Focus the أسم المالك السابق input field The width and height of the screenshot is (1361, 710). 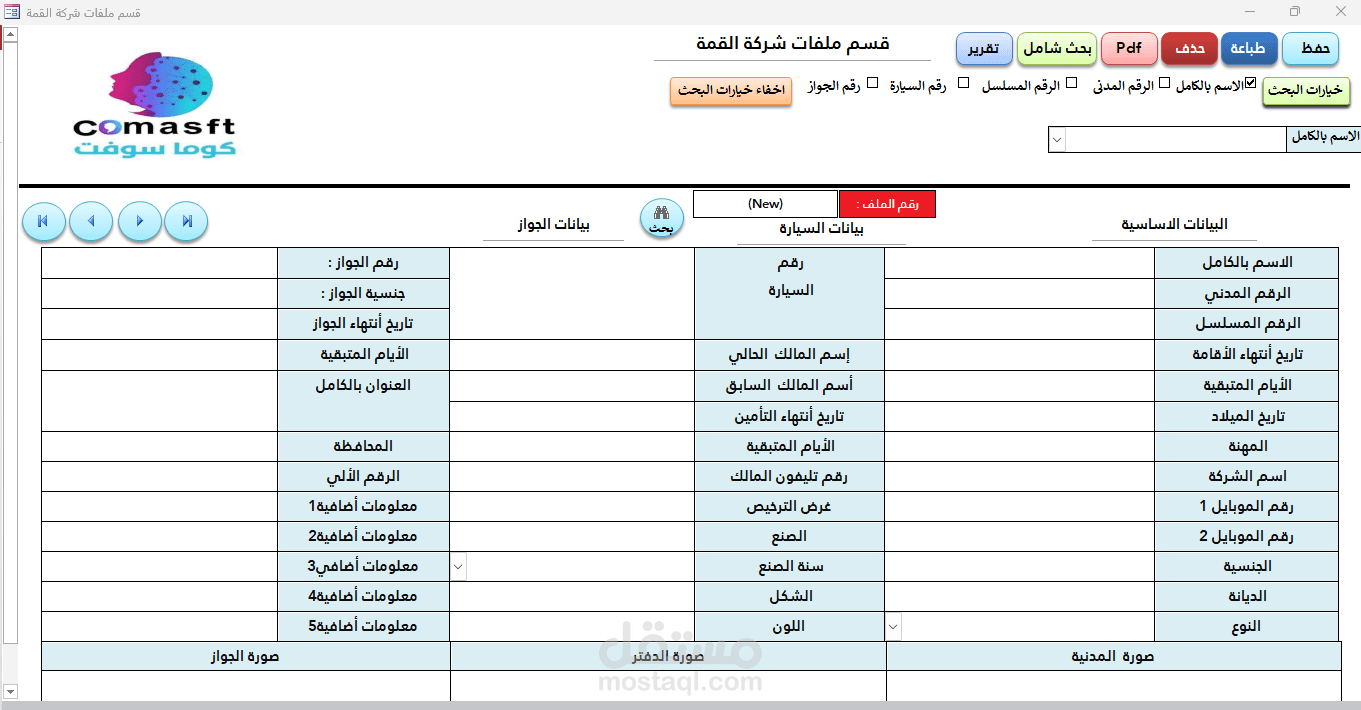[572, 386]
